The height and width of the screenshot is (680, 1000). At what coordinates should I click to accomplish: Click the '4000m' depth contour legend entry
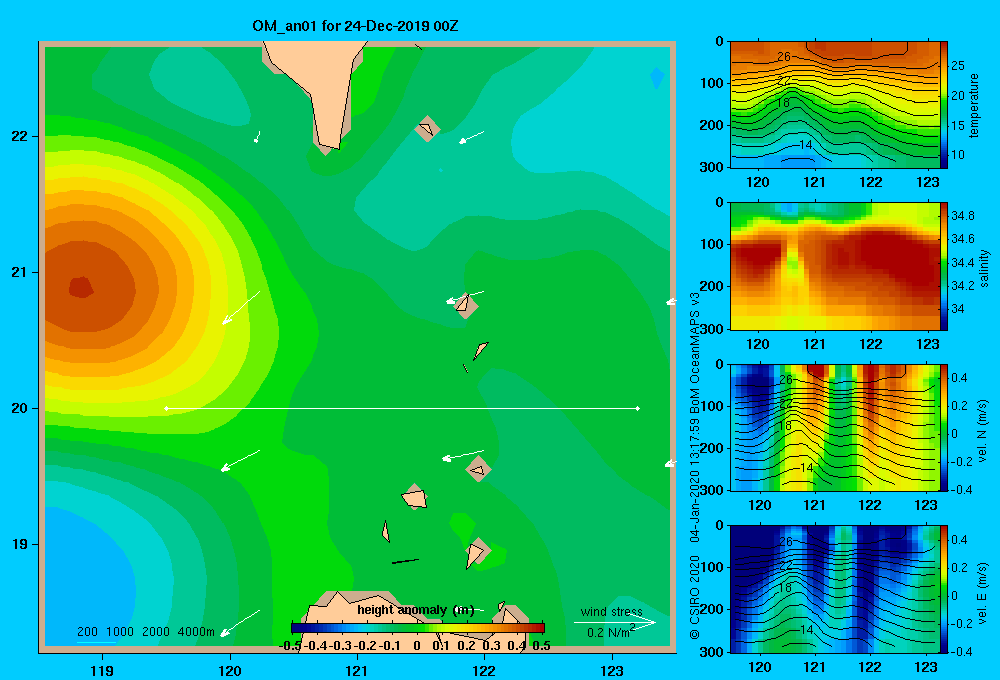pyautogui.click(x=196, y=632)
